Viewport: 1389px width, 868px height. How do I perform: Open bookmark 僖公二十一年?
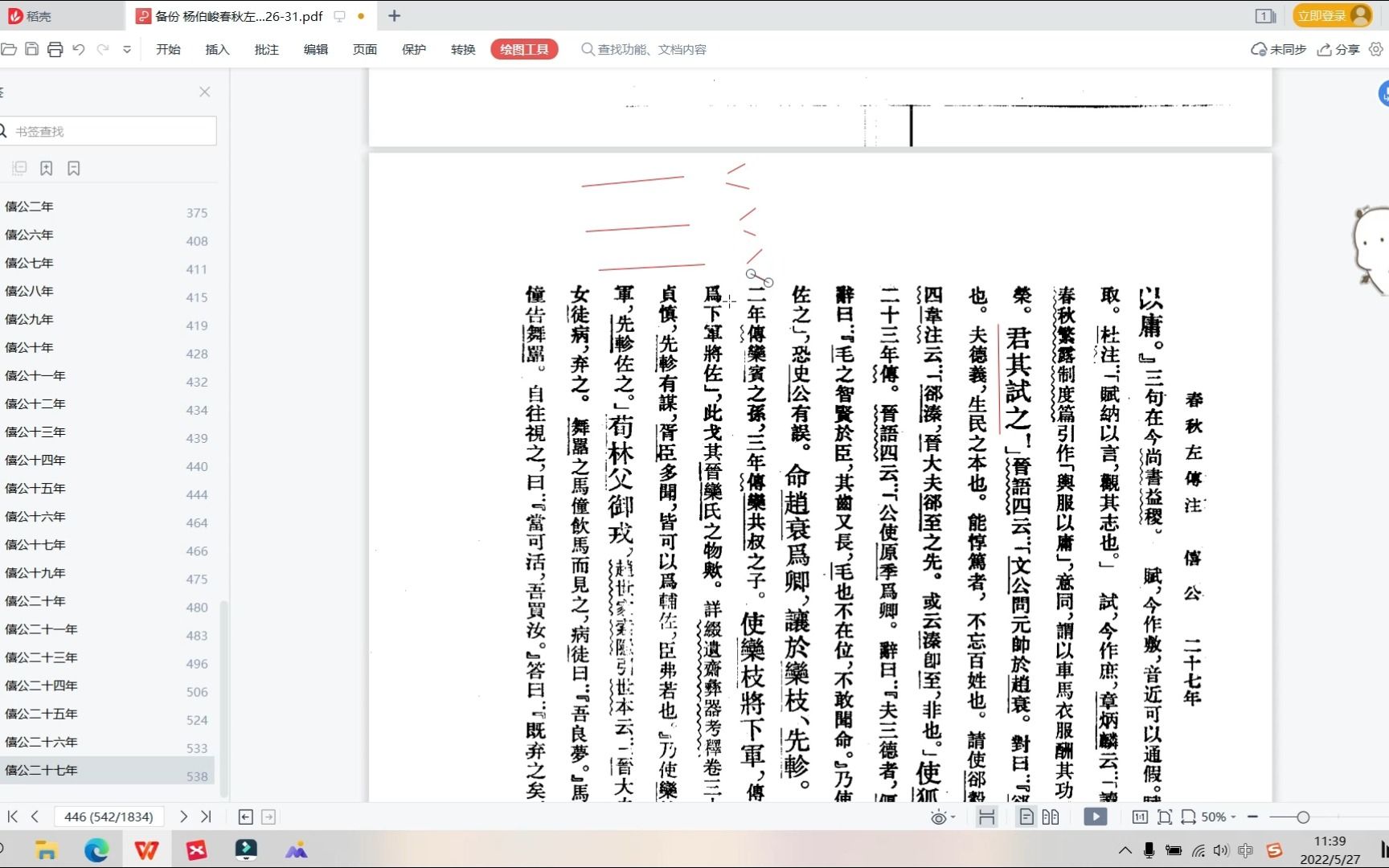point(41,629)
